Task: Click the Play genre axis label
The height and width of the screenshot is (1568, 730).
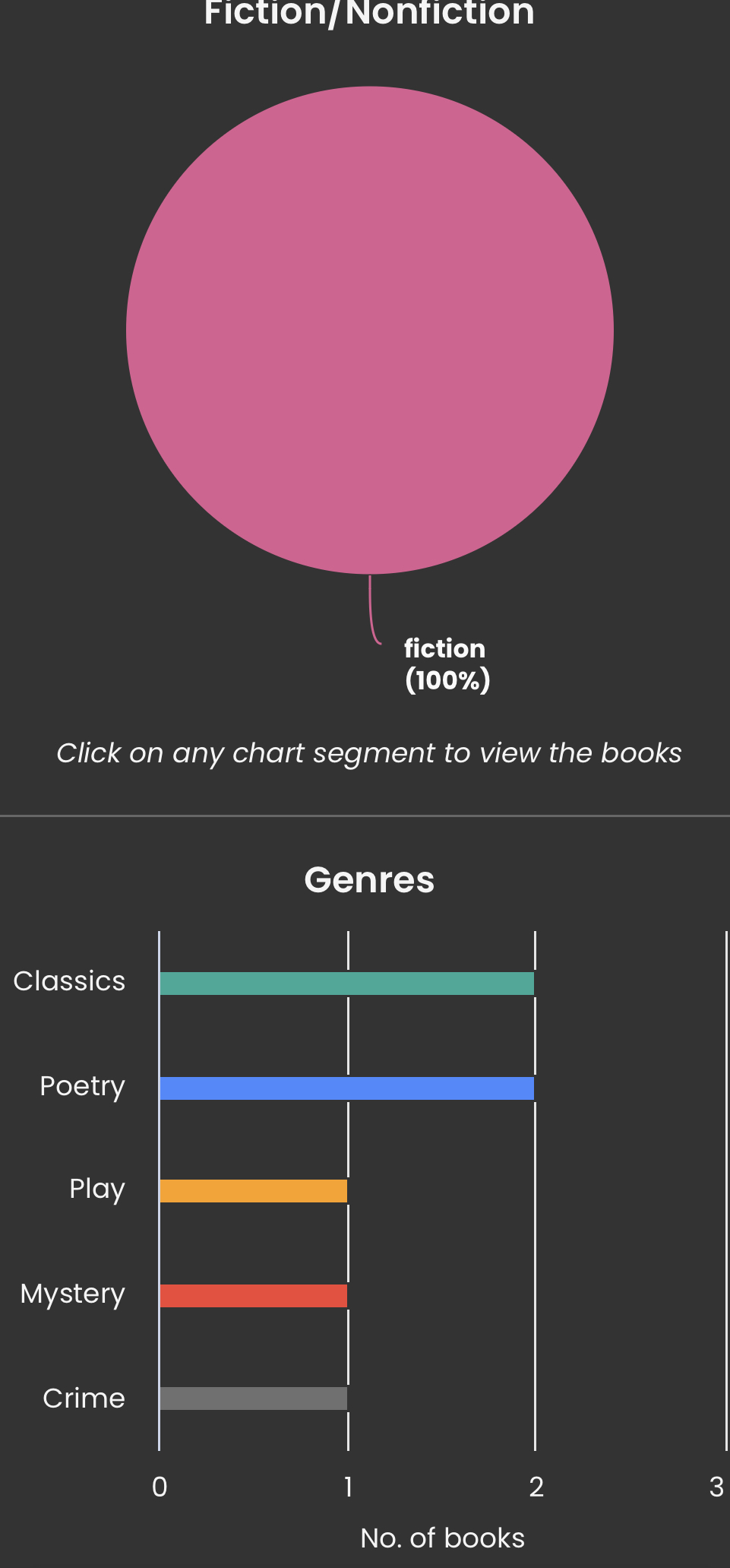Action: pyautogui.click(x=96, y=1189)
